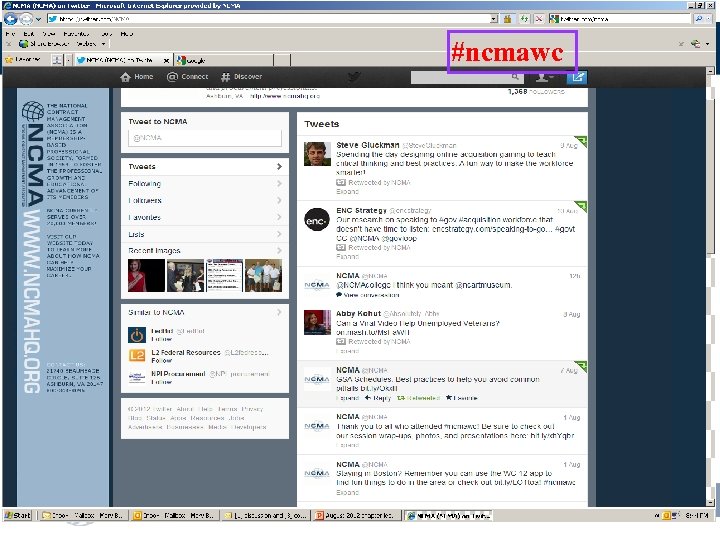Screen dimensions: 720x540
Task: Click in the Tweet to NCMA input field
Action: (205, 138)
